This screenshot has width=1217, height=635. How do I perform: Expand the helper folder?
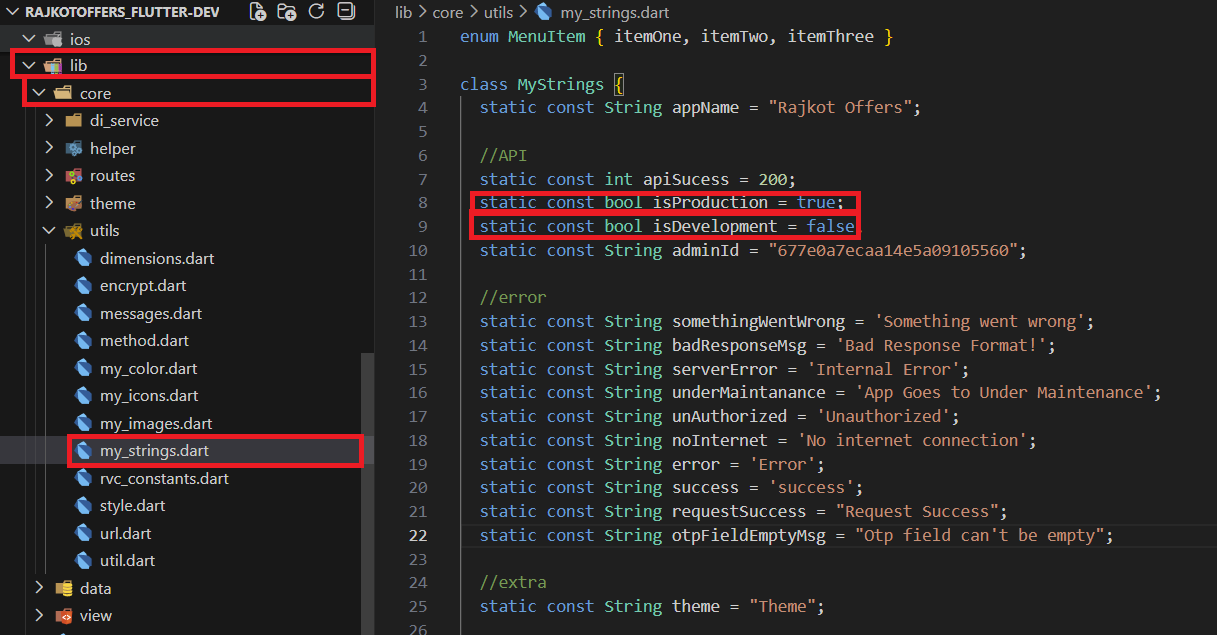tap(49, 149)
